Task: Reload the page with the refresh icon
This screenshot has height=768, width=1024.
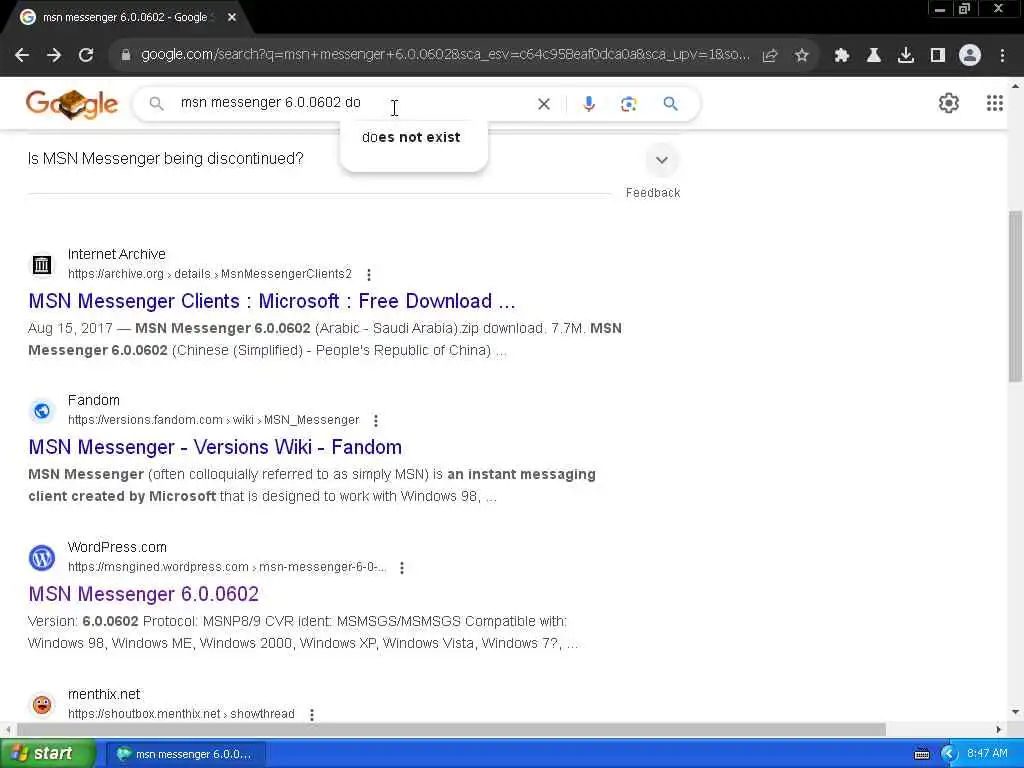Action: tap(86, 56)
